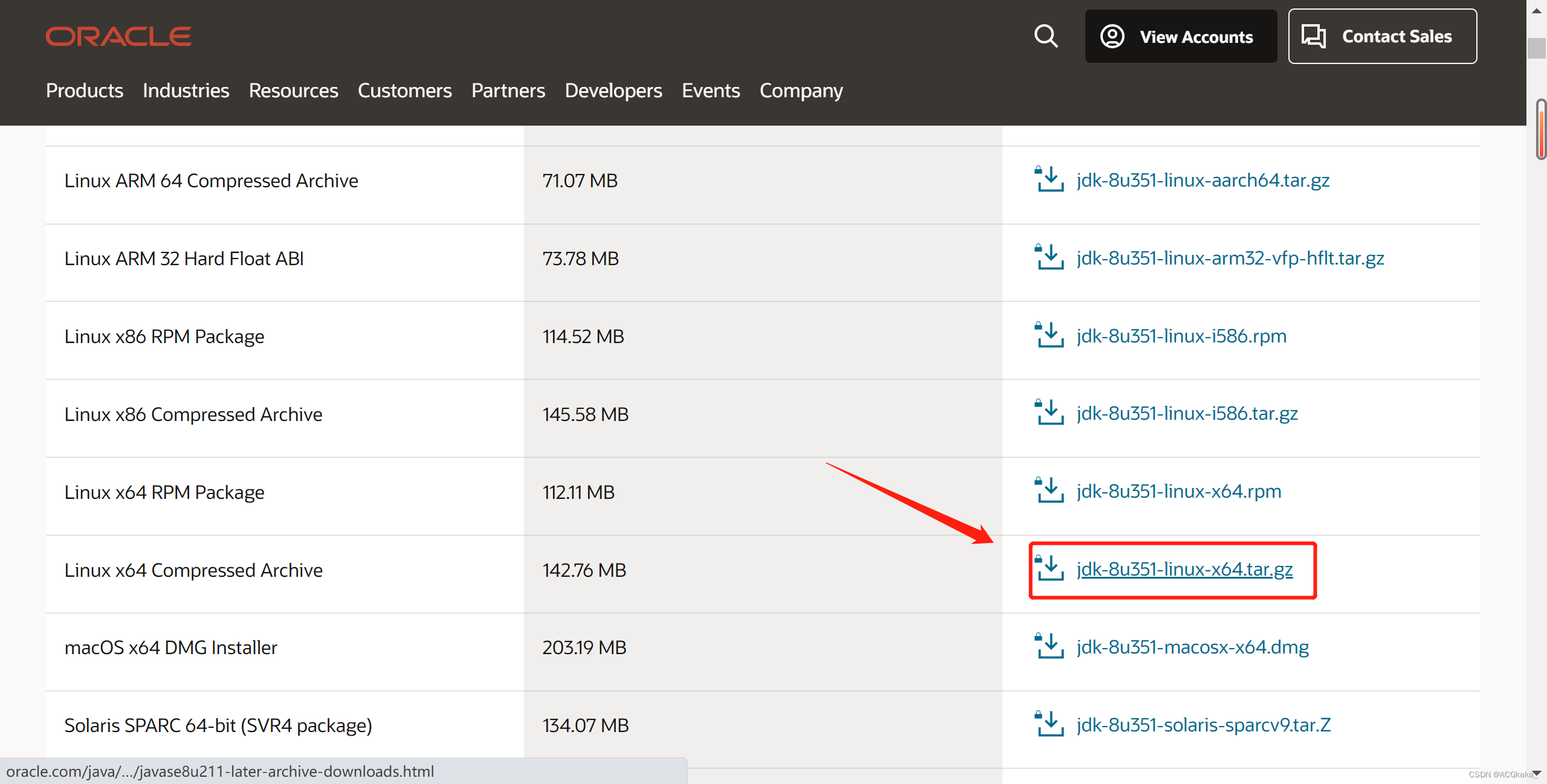Click download icon for jdk-8u351-linux-x64.rpm

[x=1049, y=490]
